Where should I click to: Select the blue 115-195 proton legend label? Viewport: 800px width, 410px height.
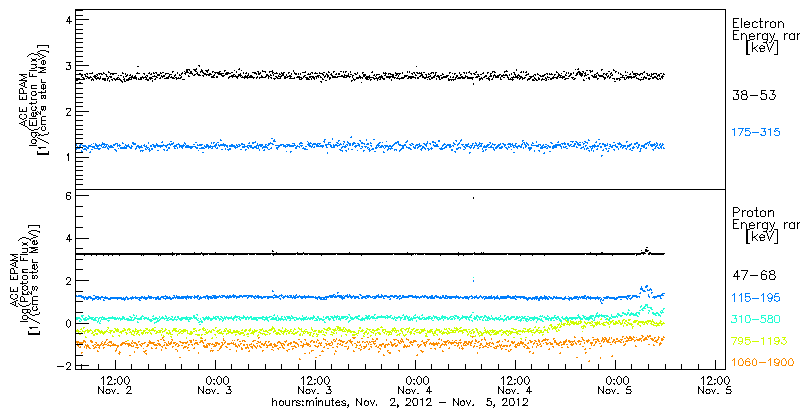pyautogui.click(x=756, y=298)
